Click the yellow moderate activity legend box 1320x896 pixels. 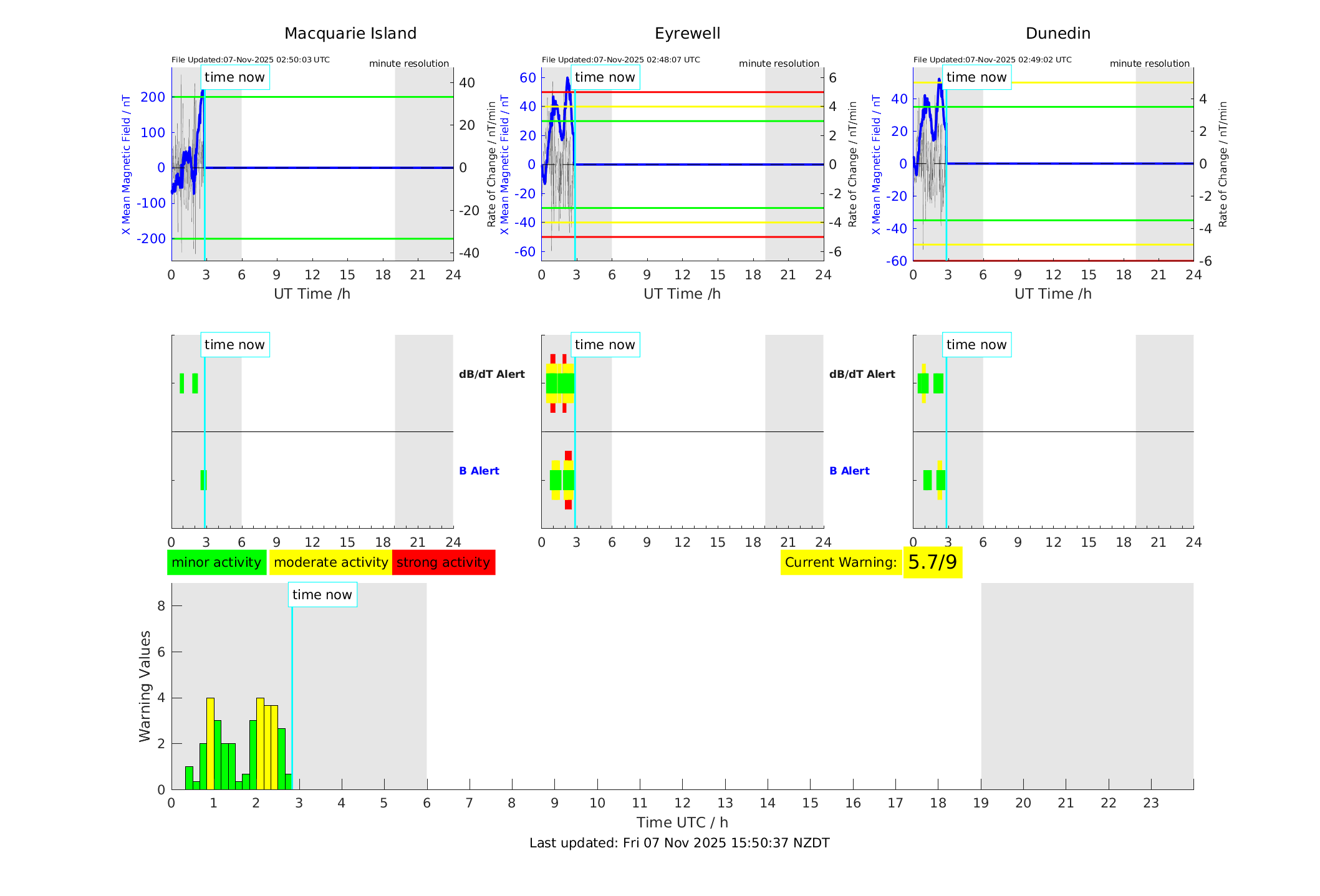coord(330,562)
